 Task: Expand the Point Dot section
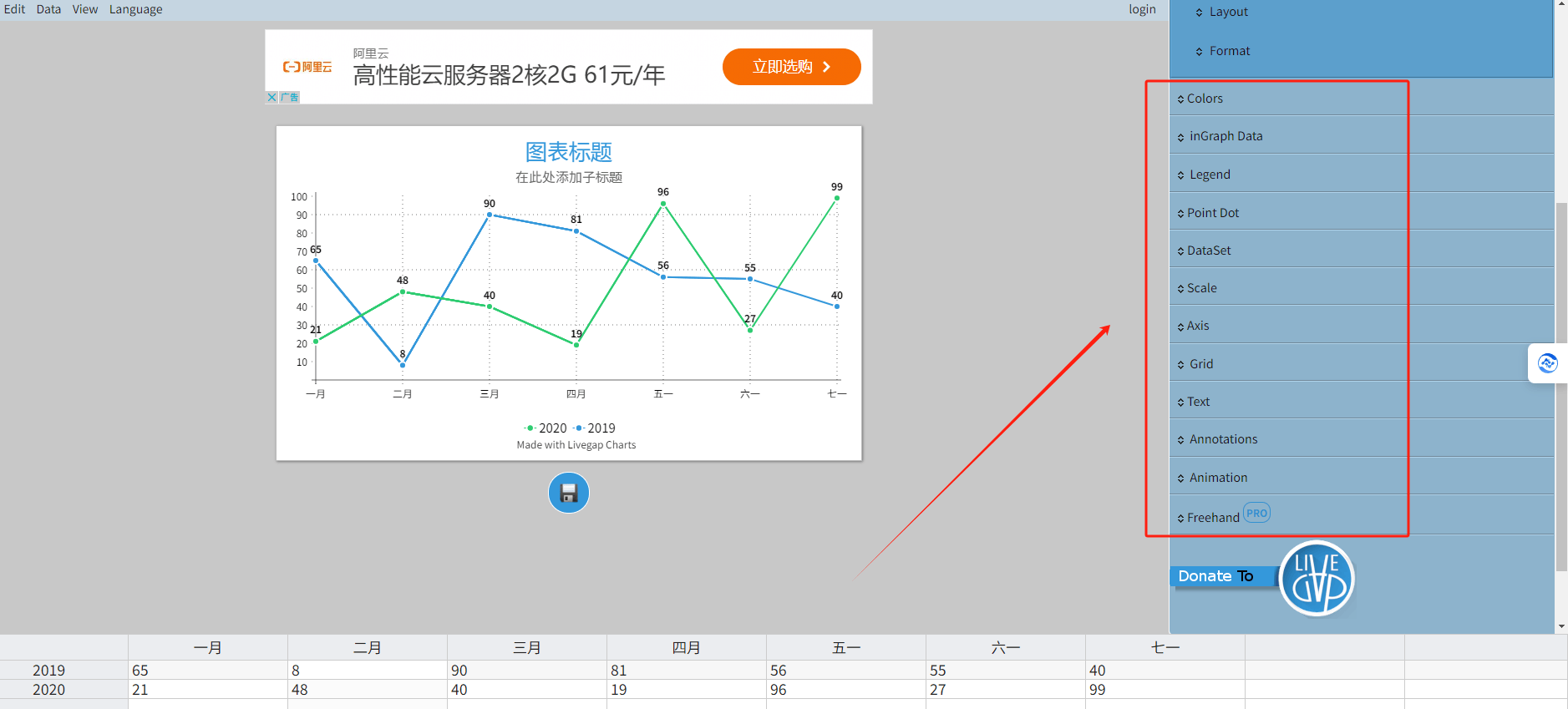click(x=1362, y=213)
